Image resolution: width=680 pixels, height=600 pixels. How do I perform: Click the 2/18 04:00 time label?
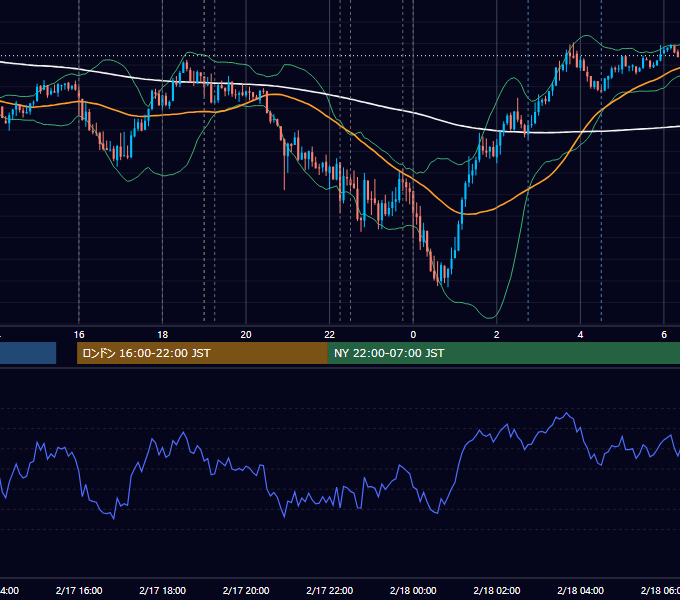tap(580, 590)
